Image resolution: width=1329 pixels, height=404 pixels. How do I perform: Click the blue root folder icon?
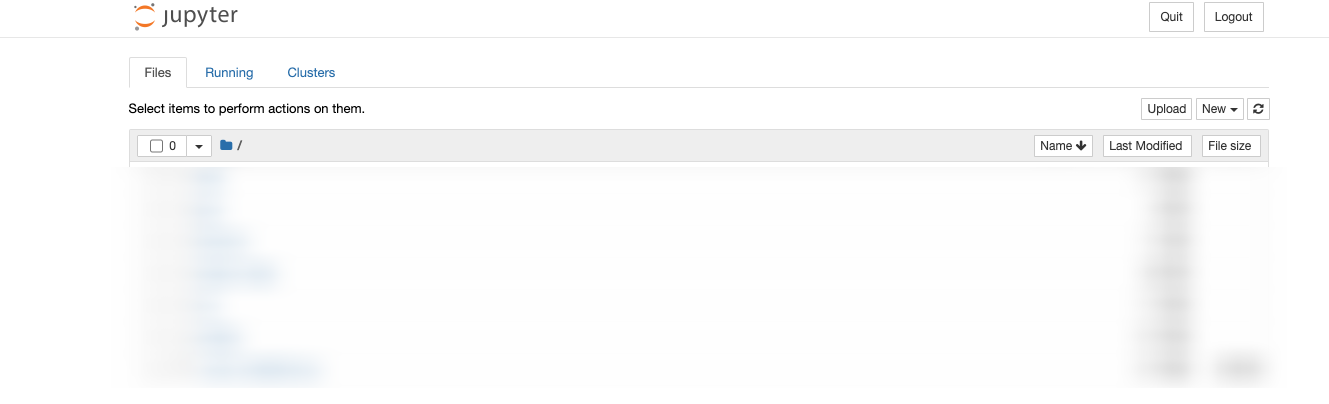coord(226,146)
